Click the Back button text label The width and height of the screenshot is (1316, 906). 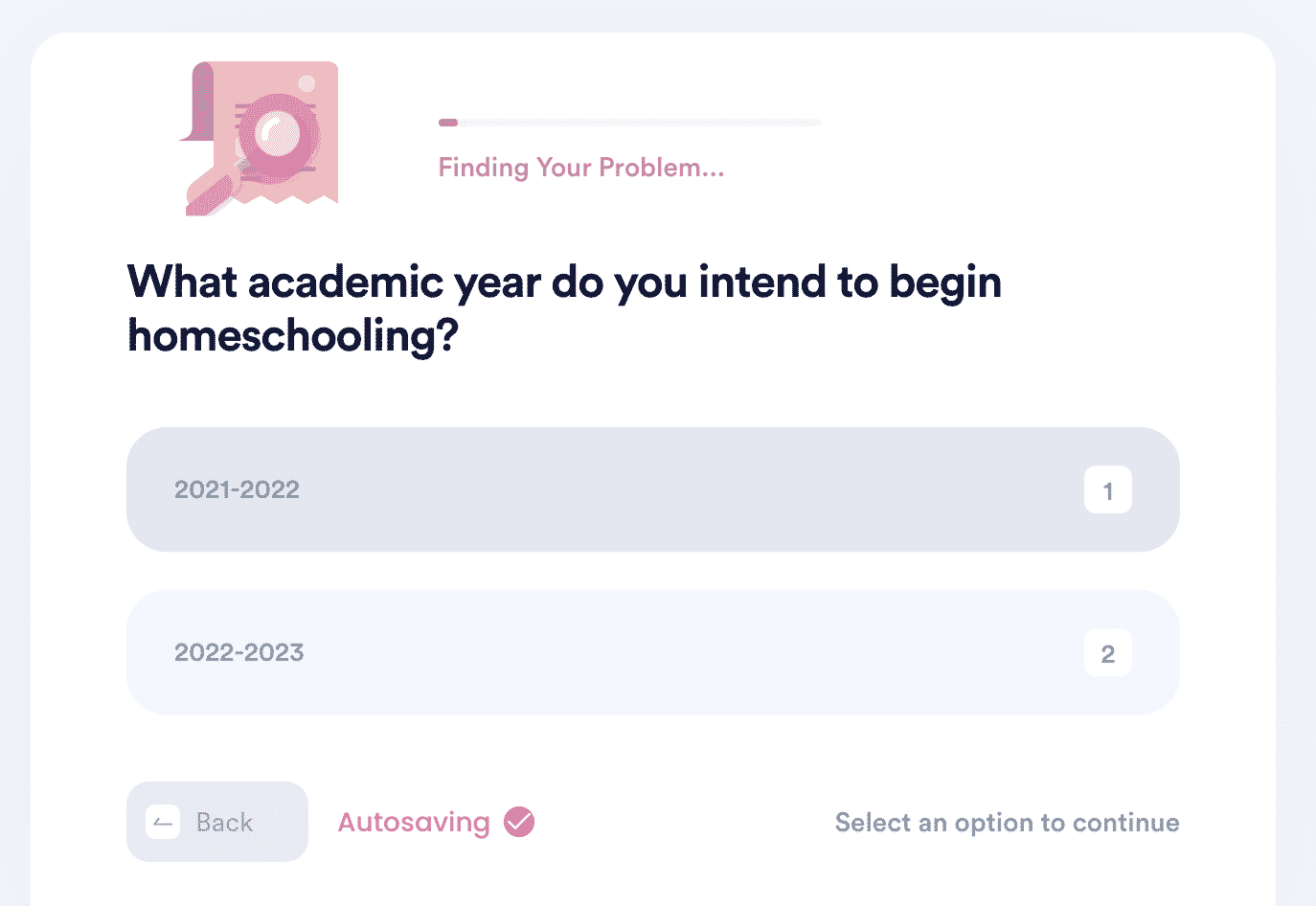225,823
